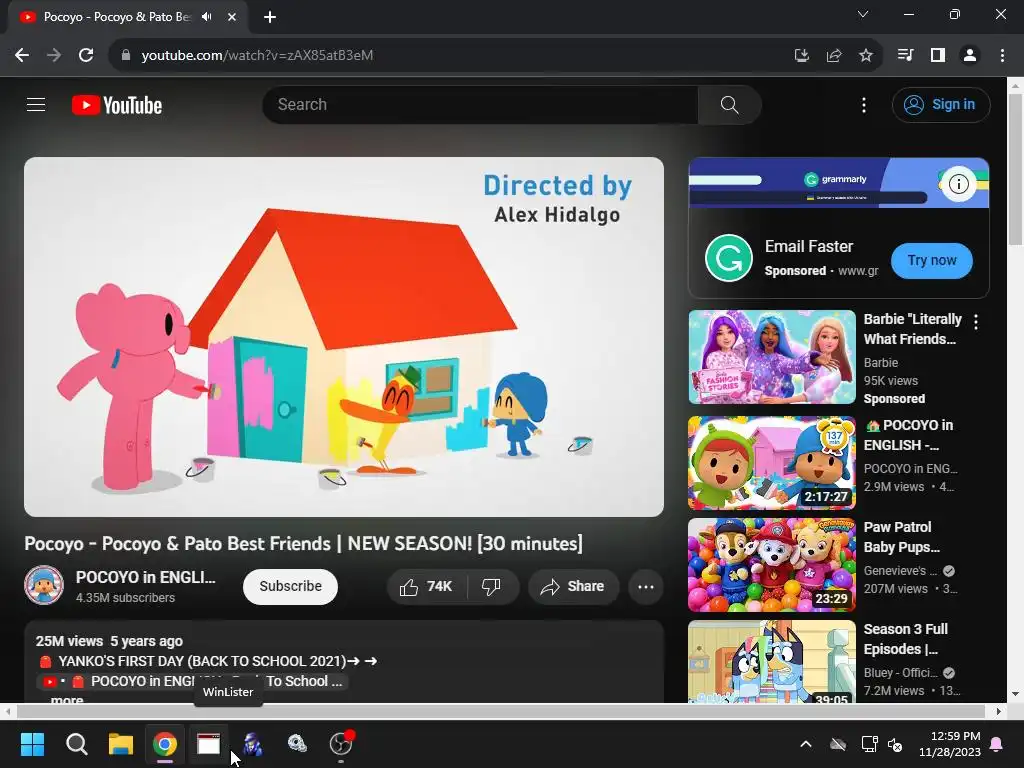Open clock showing 12:59 PM

click(x=950, y=744)
